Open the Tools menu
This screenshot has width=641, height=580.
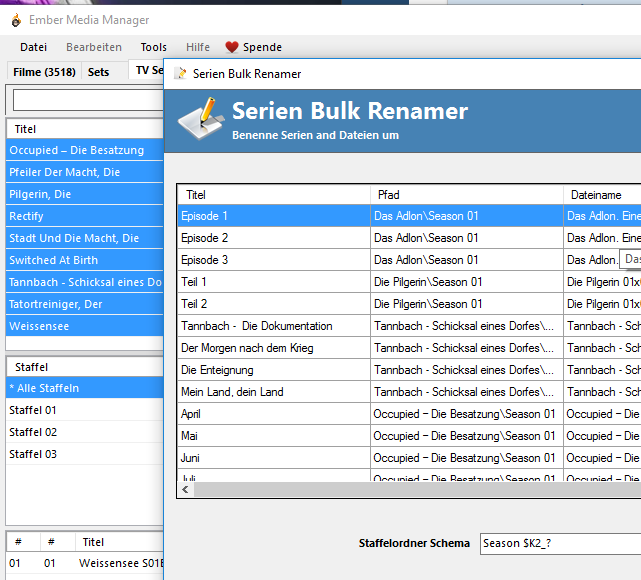[x=154, y=47]
